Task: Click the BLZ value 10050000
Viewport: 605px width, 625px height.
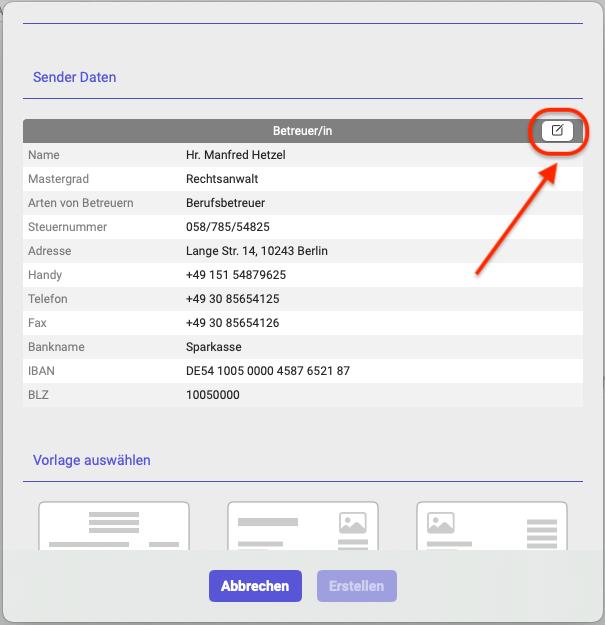Action: (212, 395)
